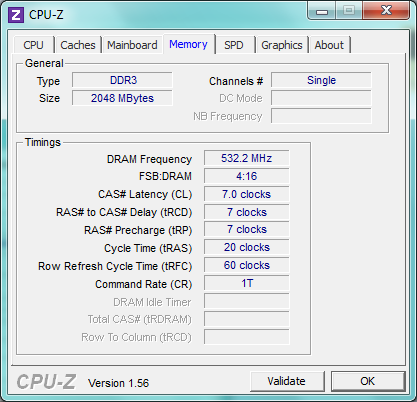Screen dimensions: 417x402
Task: Click the empty Row To Column field
Action: pyautogui.click(x=247, y=337)
